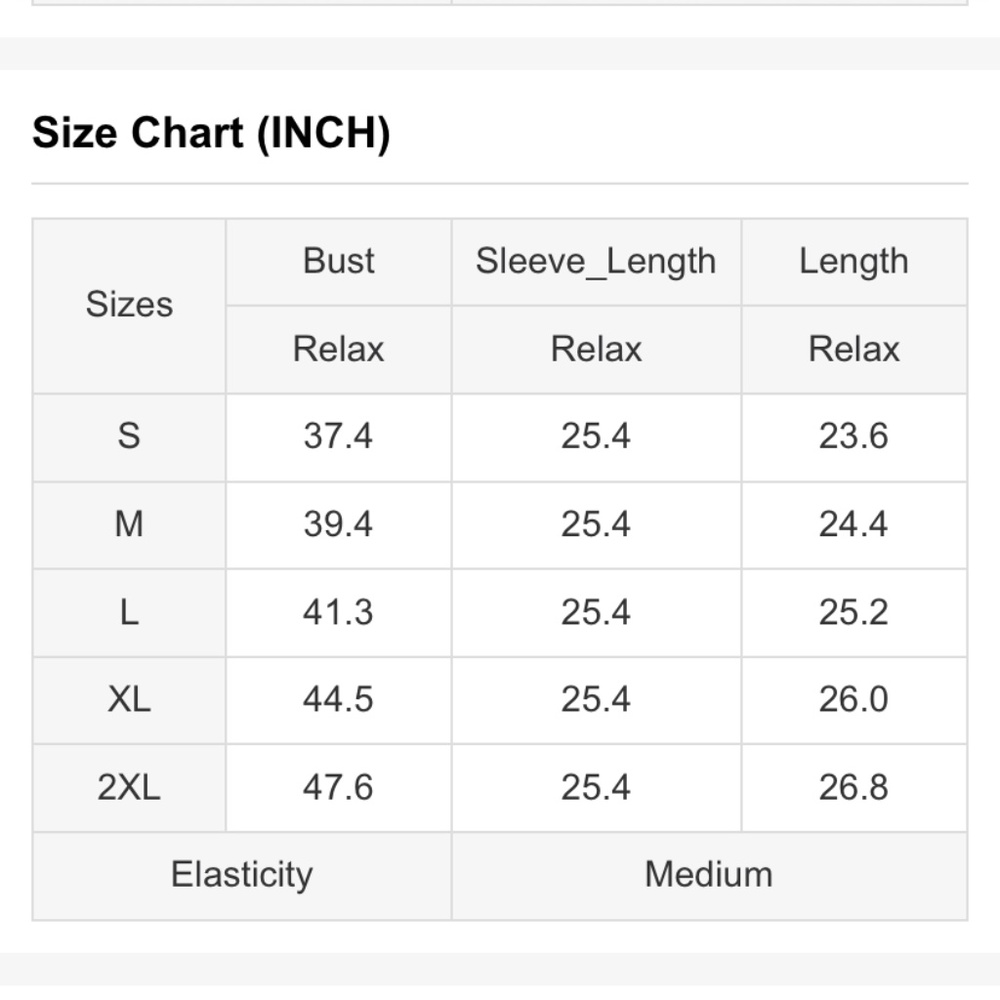Select the Medium elasticity value
The width and height of the screenshot is (1000, 1000).
click(708, 875)
